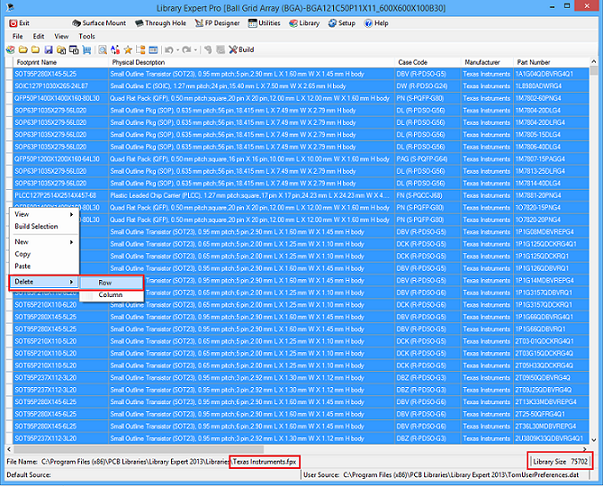Viewport: 603px width, 486px height.
Task: Click the Build toolbar button
Action: coord(241,48)
